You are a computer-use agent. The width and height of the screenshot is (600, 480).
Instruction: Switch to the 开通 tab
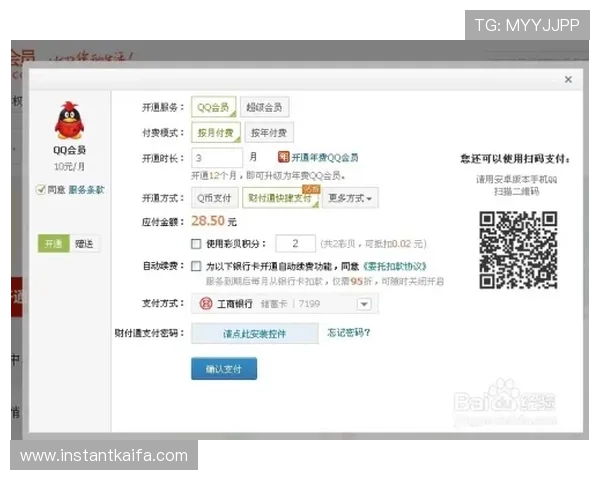pyautogui.click(x=54, y=243)
